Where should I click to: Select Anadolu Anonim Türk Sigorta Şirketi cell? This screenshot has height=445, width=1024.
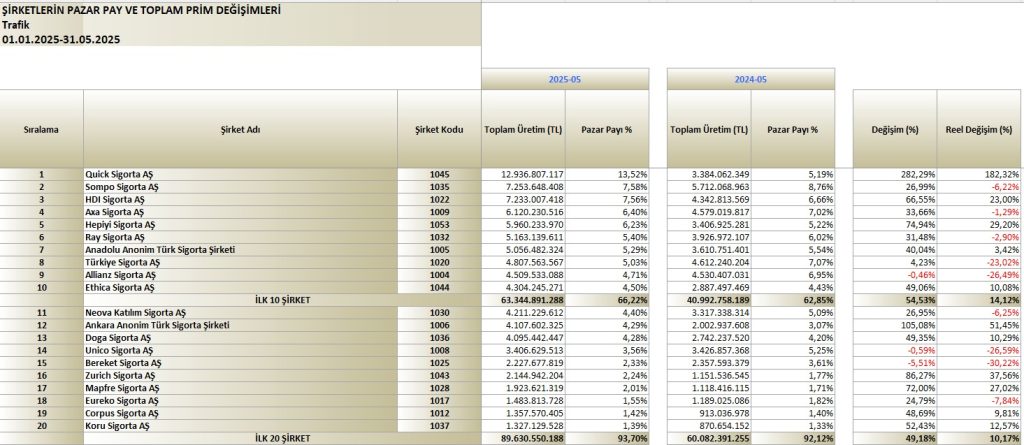tap(240, 250)
